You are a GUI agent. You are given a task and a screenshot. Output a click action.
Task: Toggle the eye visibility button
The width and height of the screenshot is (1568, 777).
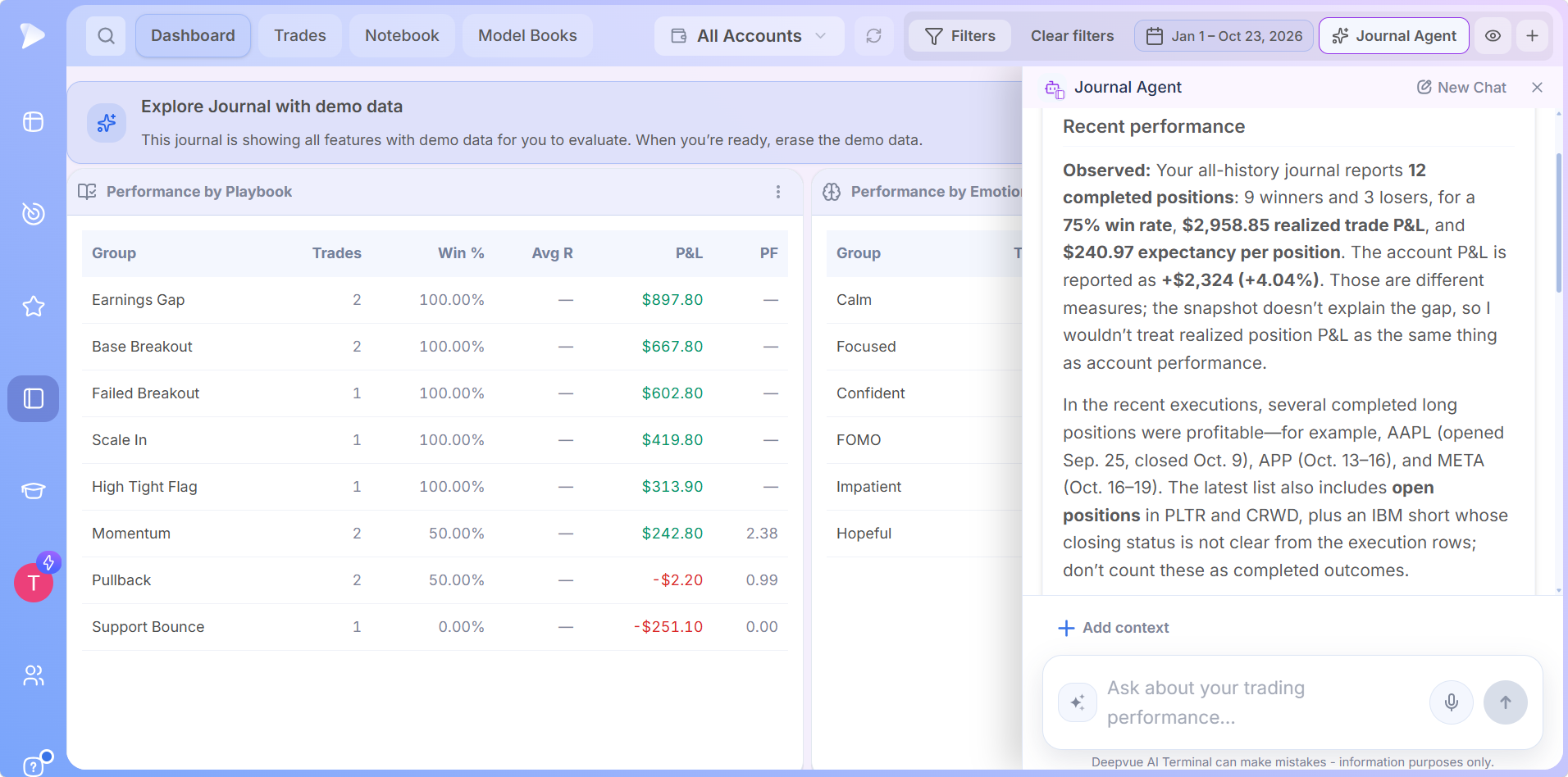[1493, 36]
